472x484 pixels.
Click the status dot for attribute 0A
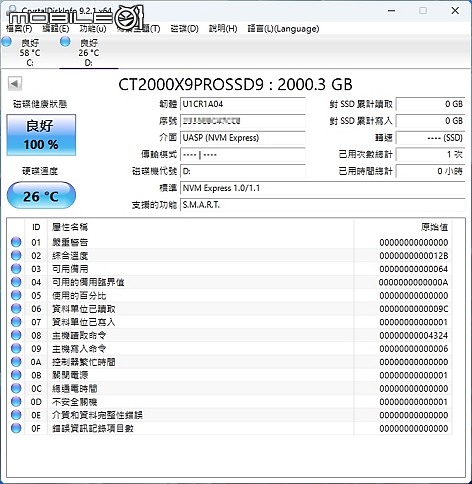pyautogui.click(x=16, y=362)
